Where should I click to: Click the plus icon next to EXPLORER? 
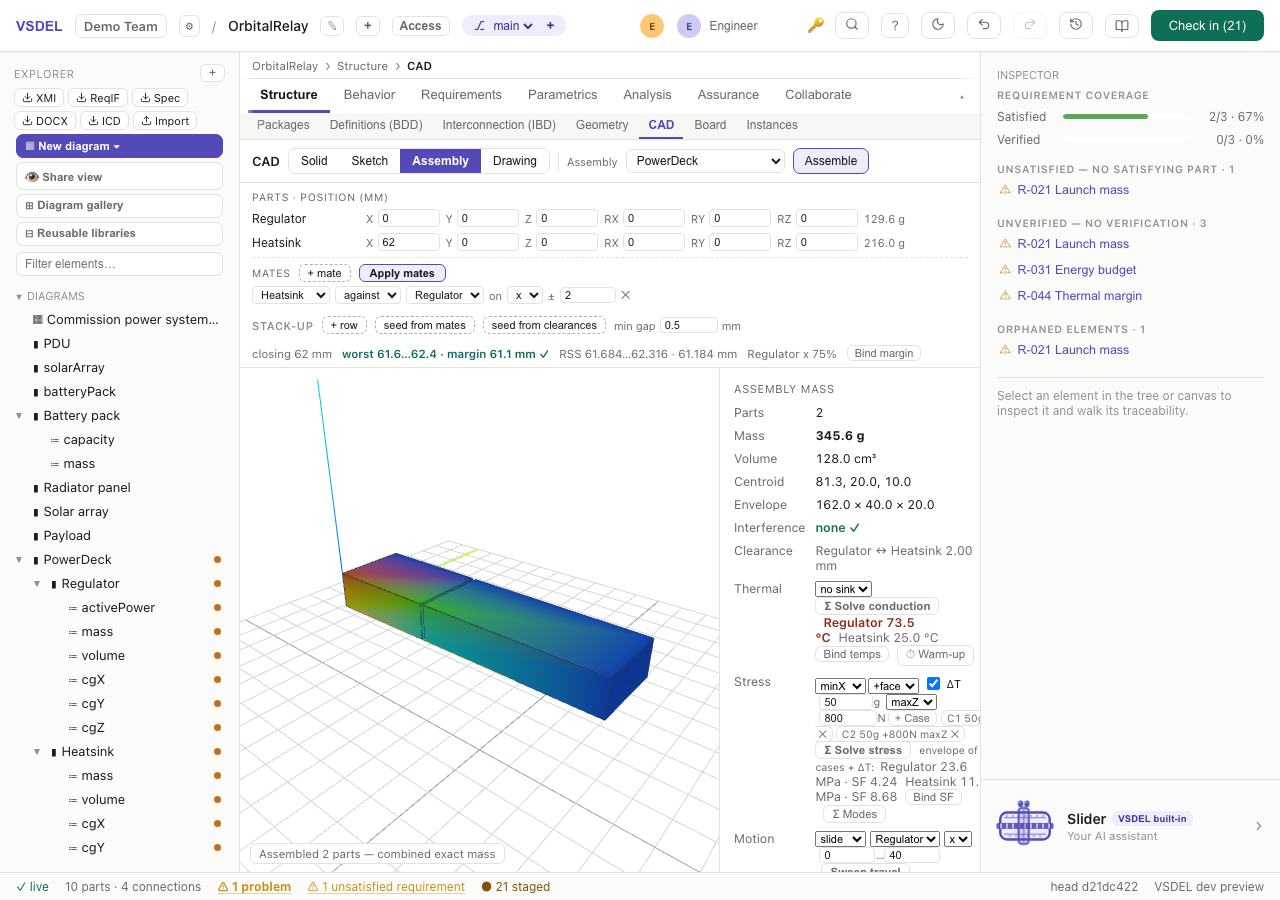212,73
